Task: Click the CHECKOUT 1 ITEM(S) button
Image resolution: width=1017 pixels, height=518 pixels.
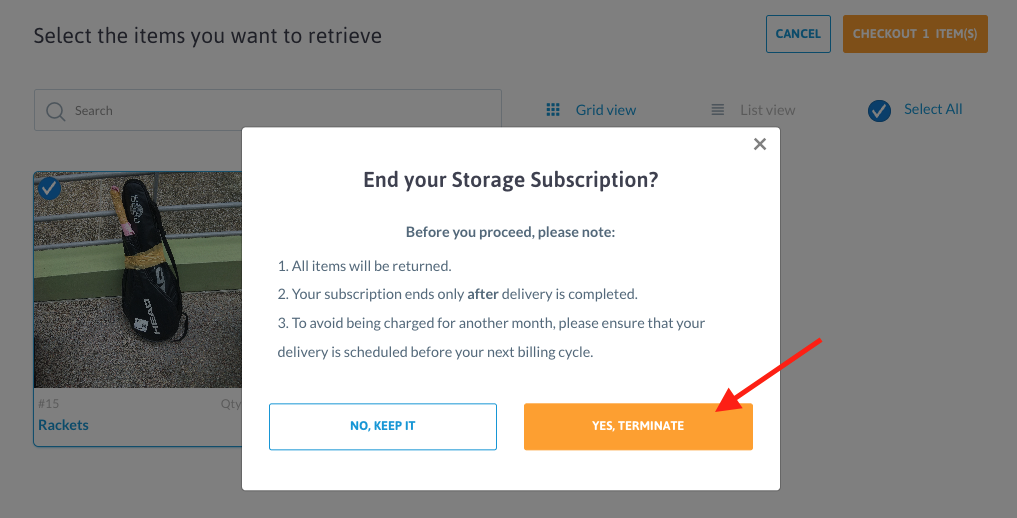Action: coord(915,34)
